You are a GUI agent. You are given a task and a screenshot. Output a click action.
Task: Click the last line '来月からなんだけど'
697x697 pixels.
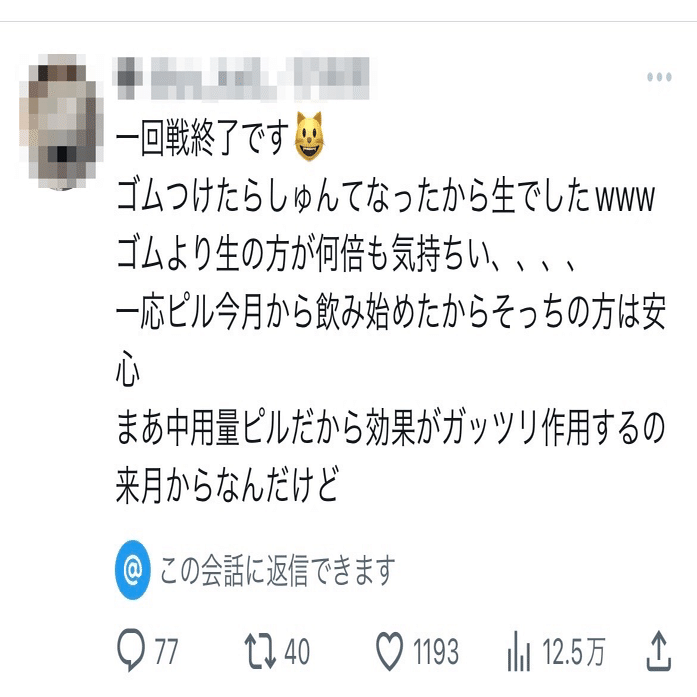[227, 486]
